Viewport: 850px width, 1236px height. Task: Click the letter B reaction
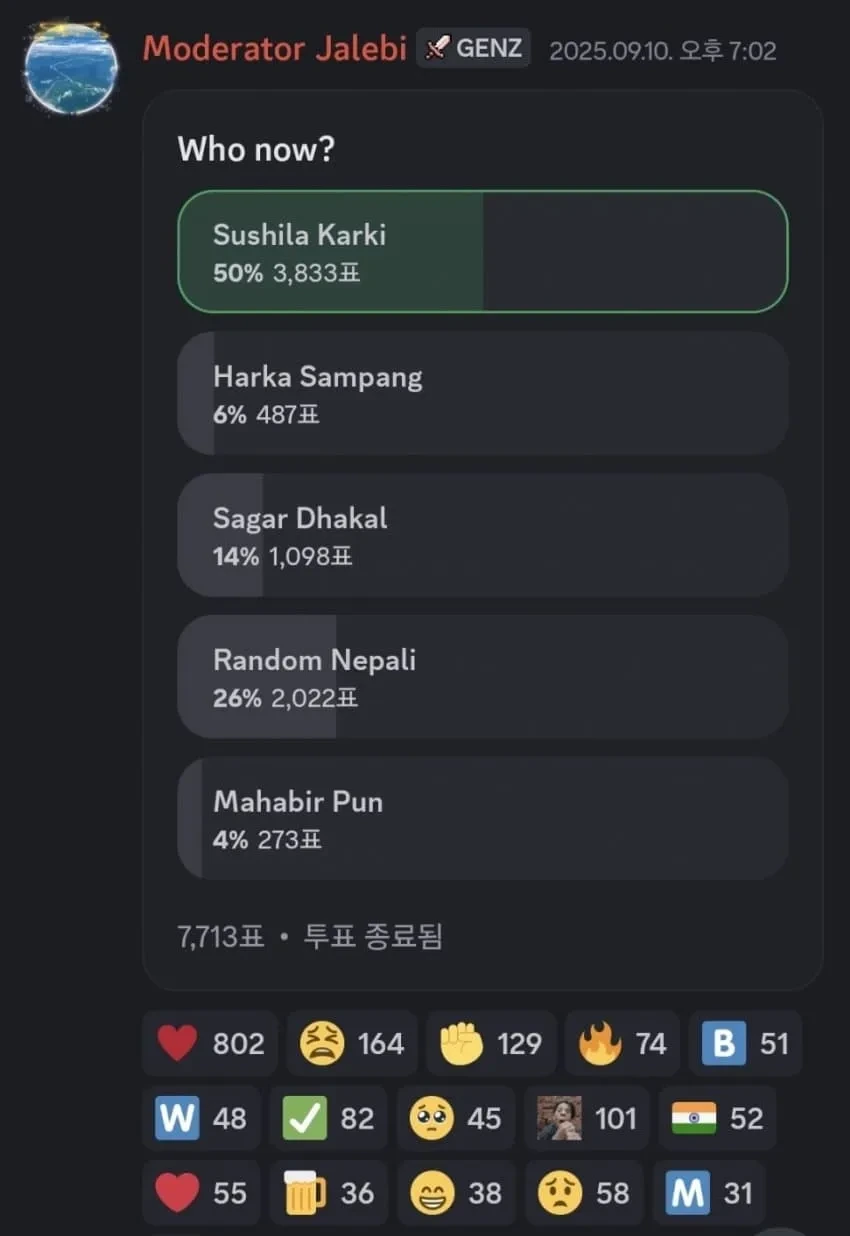point(745,1044)
